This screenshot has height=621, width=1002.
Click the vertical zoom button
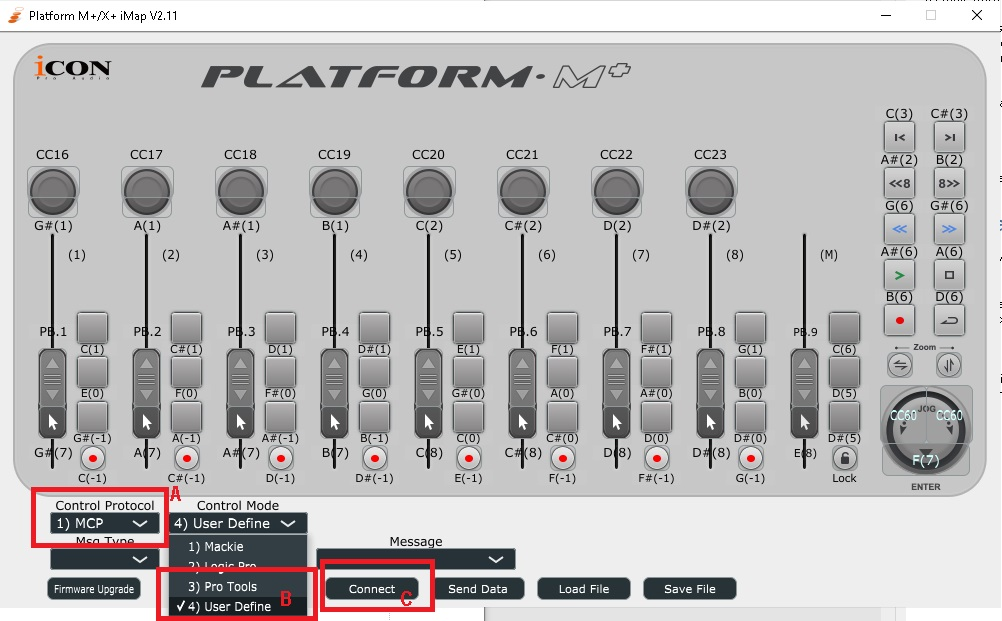click(949, 365)
